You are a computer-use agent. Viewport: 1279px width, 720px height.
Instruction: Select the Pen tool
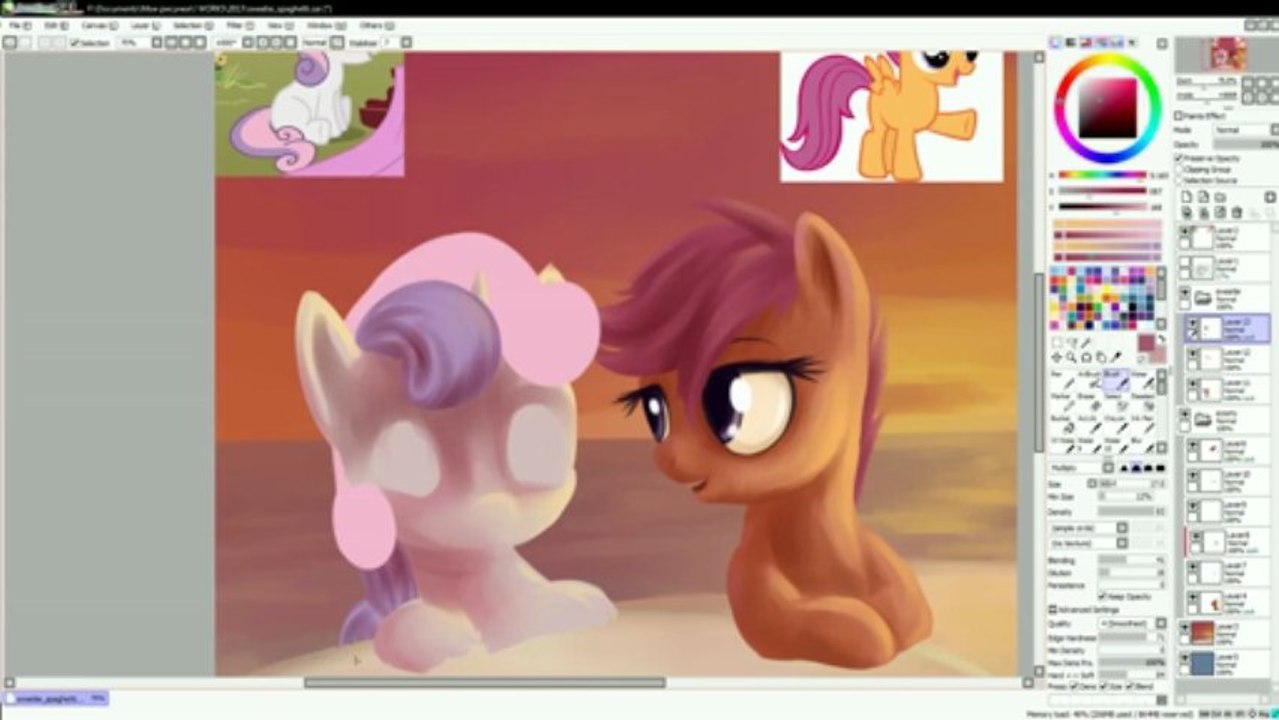click(1063, 380)
